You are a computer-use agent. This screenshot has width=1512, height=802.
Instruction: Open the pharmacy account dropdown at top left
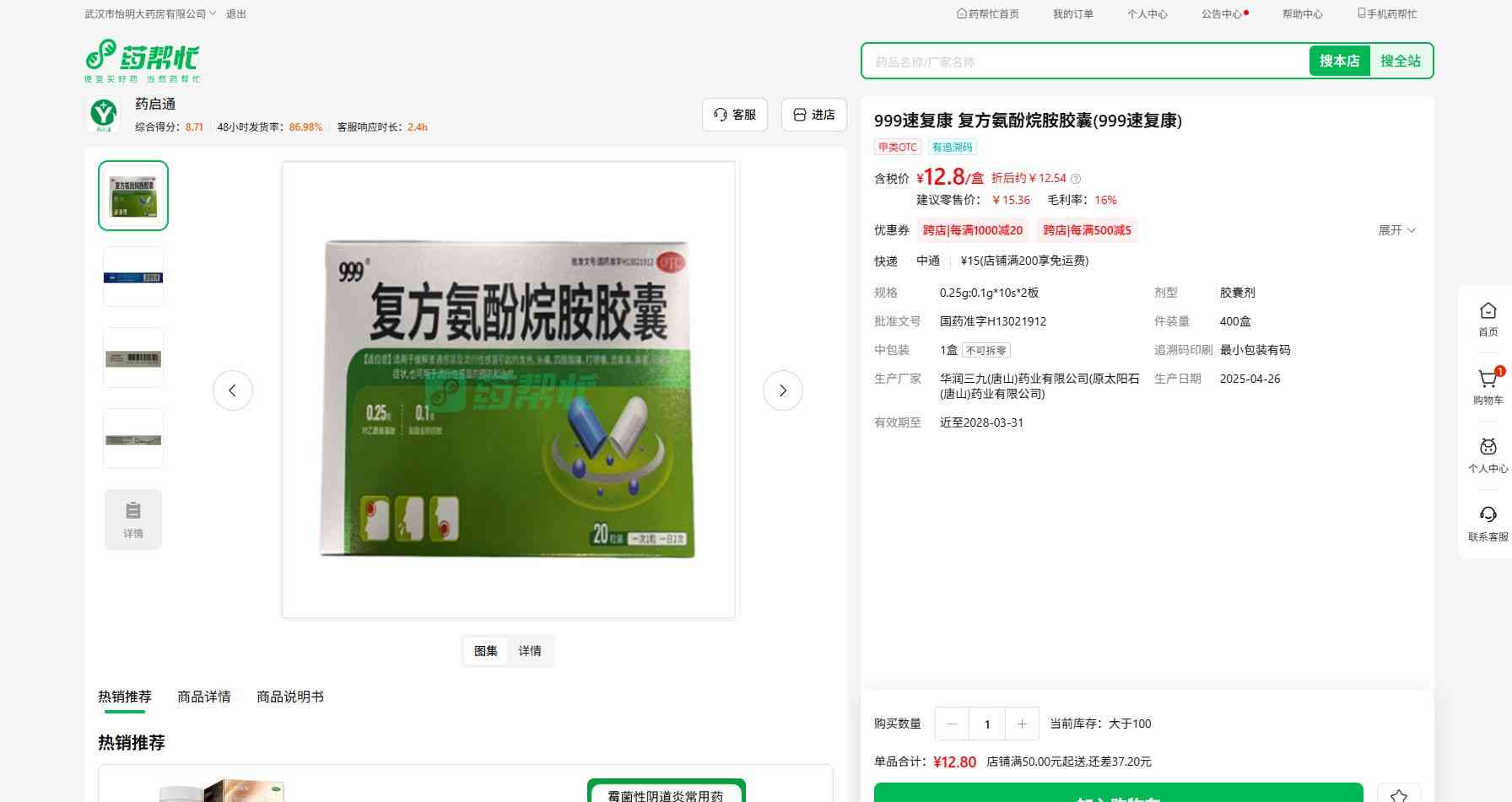[x=150, y=14]
